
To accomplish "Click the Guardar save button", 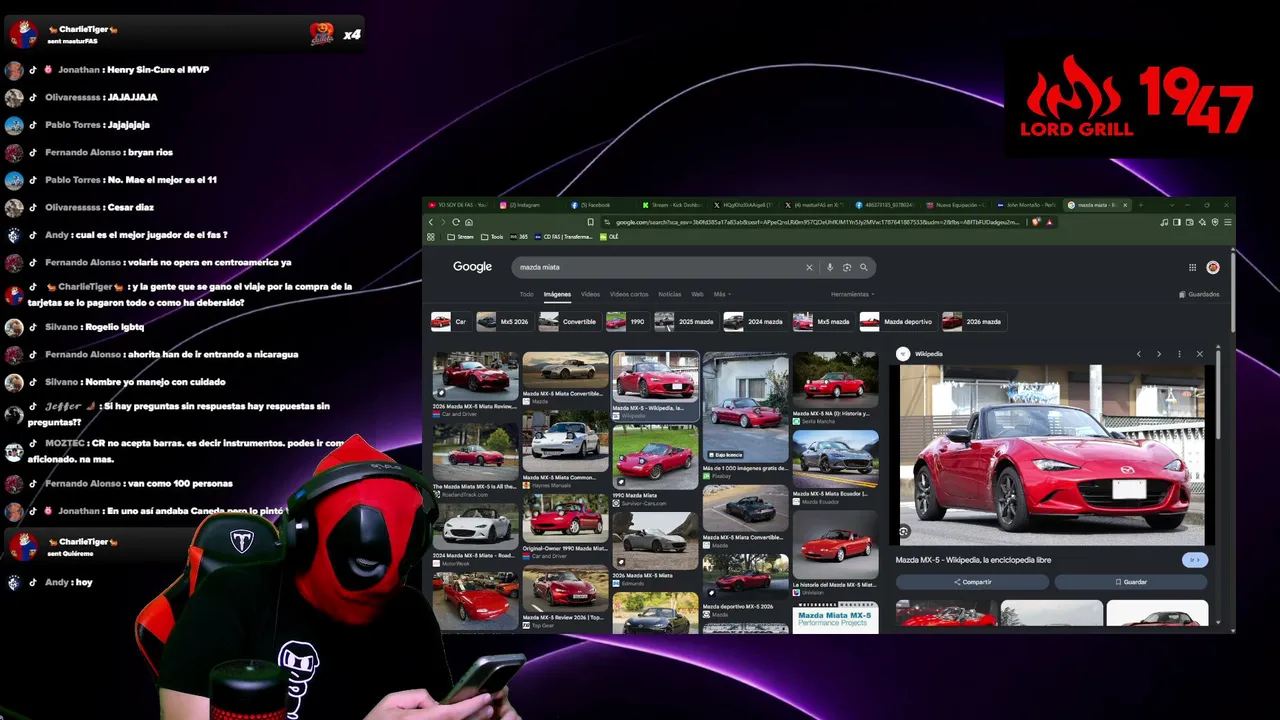I will tap(1131, 582).
